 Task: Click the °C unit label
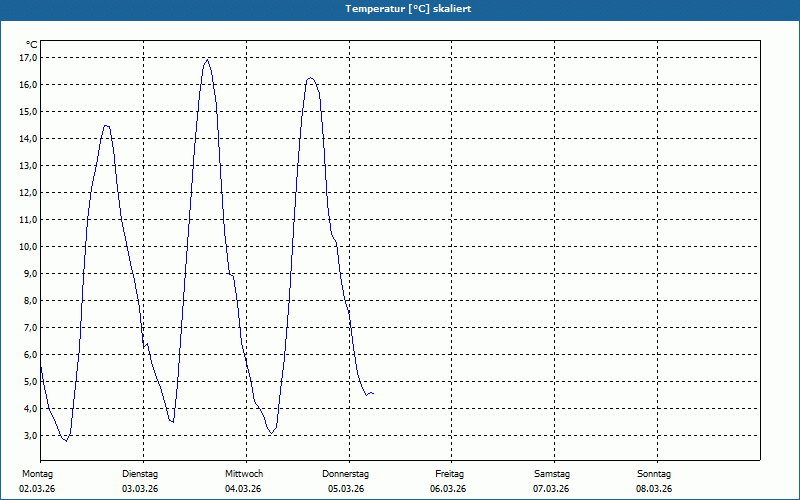pyautogui.click(x=32, y=45)
